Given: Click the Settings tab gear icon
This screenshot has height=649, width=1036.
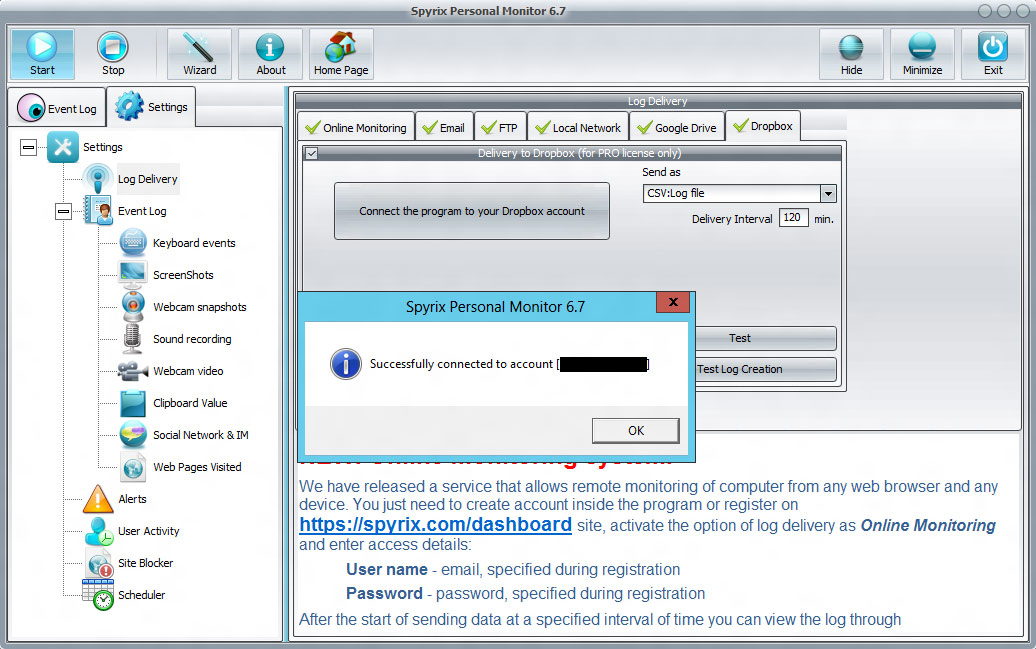Looking at the screenshot, I should pyautogui.click(x=129, y=106).
